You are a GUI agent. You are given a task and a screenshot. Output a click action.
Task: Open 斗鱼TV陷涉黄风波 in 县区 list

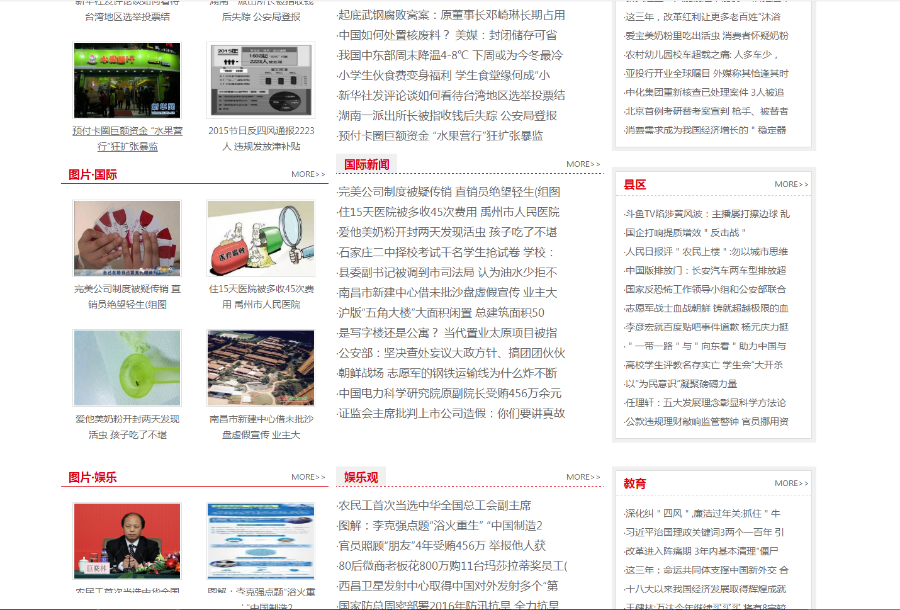[707, 214]
